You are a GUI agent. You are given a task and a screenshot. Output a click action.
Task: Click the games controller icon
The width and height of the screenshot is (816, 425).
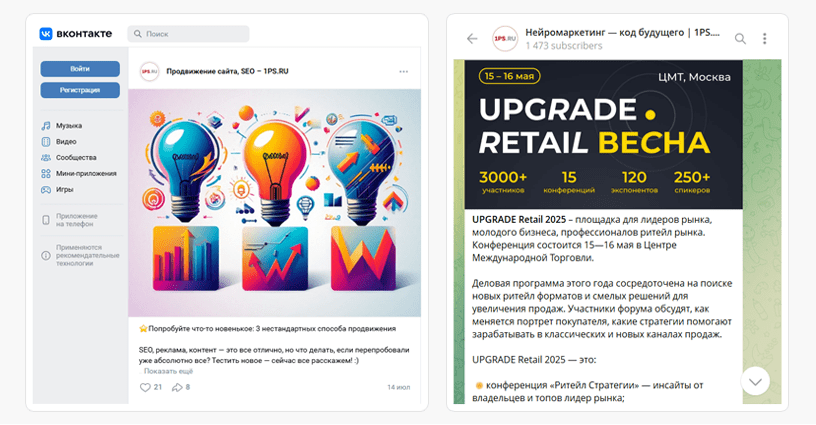46,190
